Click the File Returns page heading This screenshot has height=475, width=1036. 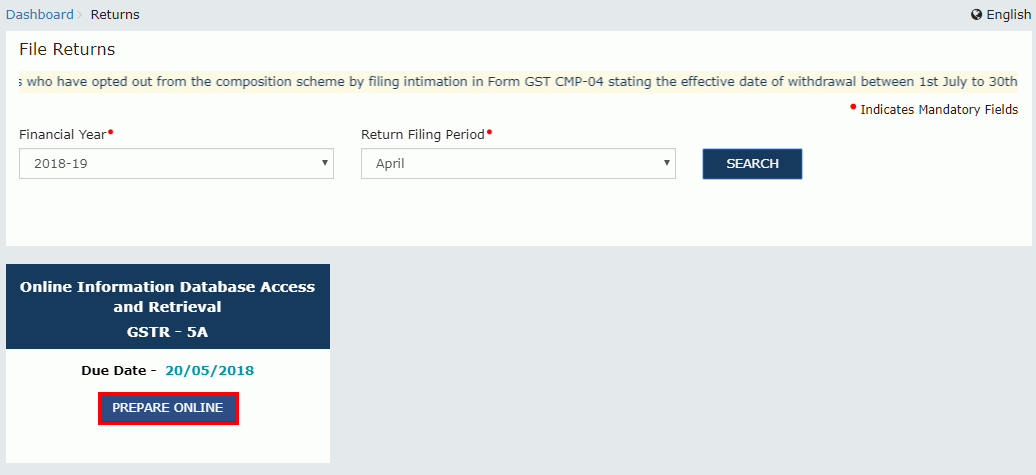67,50
